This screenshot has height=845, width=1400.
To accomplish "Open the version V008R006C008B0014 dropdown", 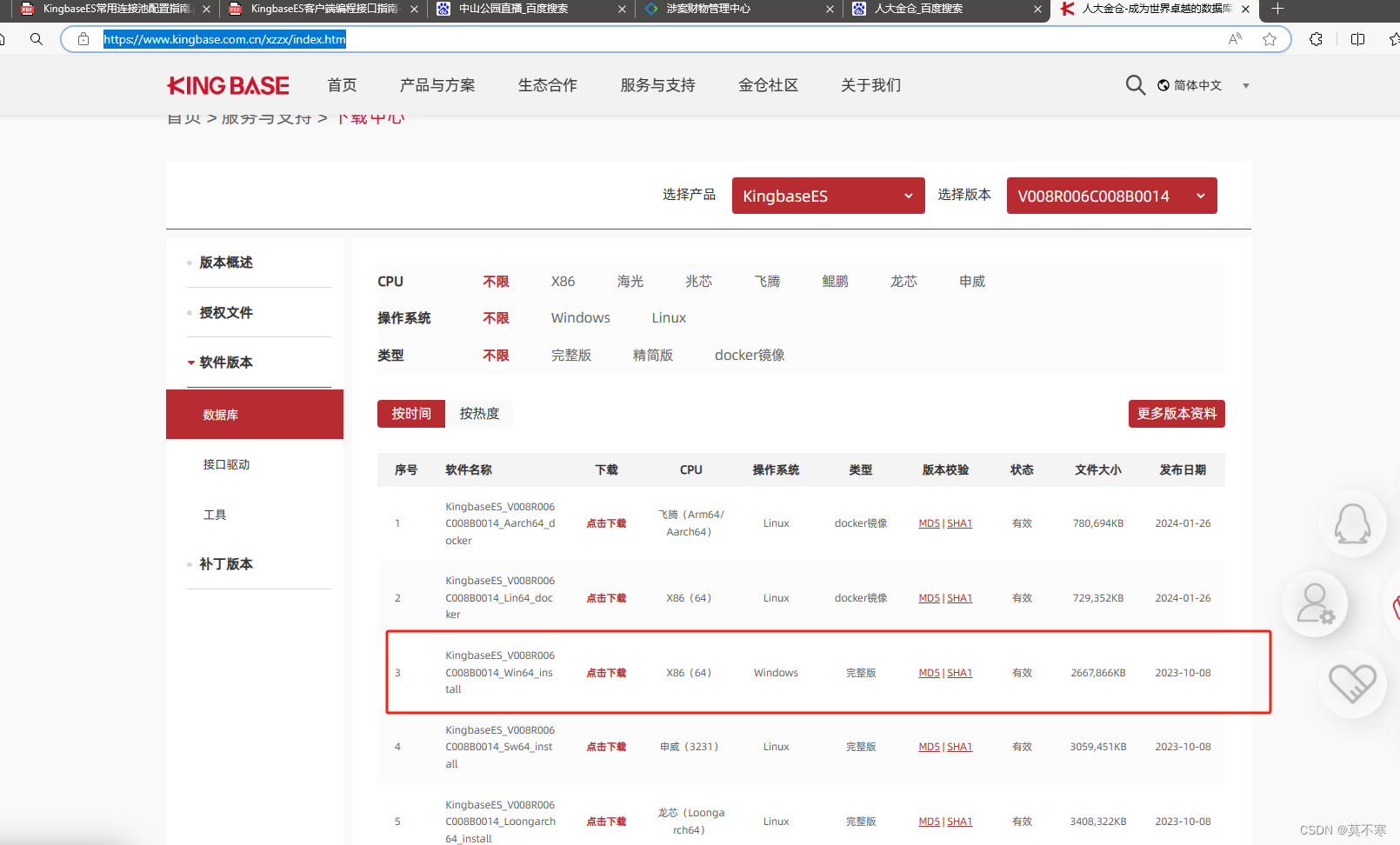I will [x=1111, y=196].
